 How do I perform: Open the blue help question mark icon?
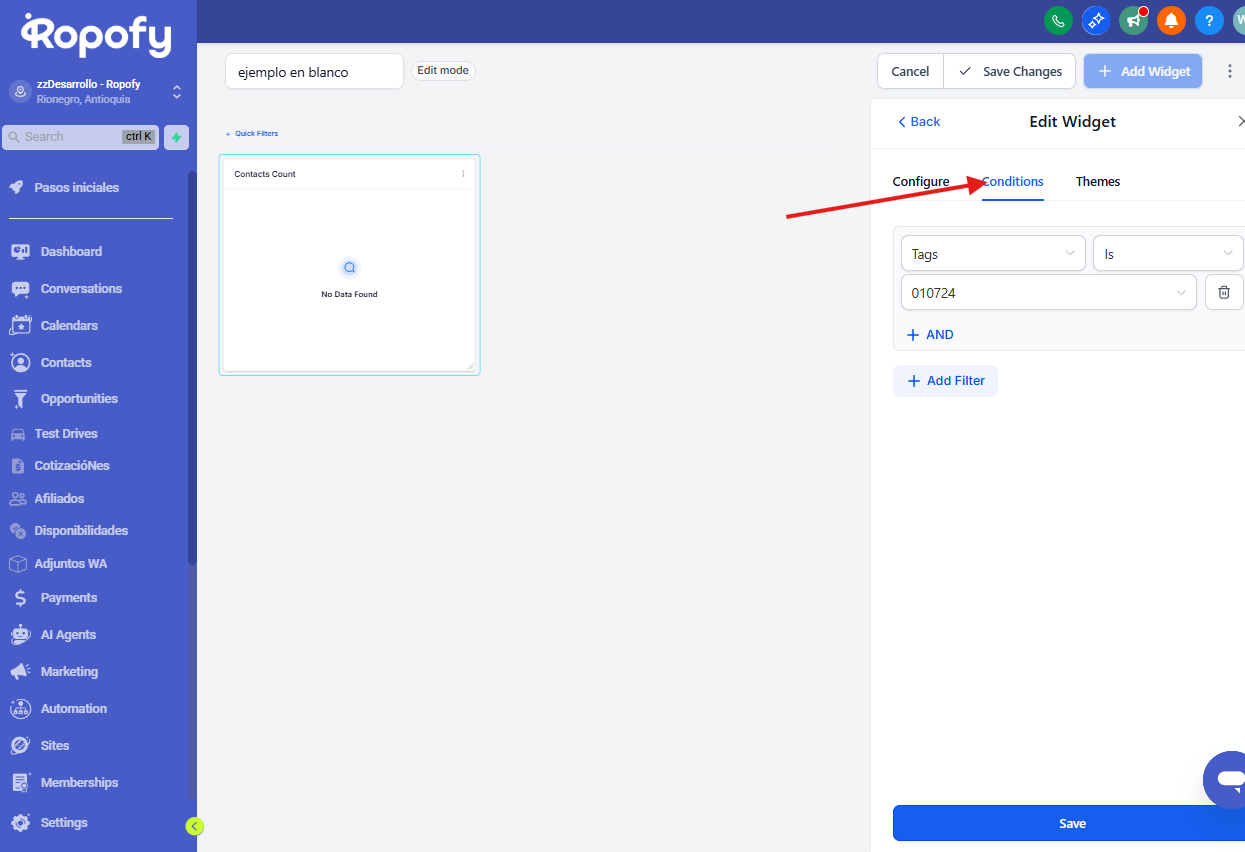click(x=1209, y=20)
